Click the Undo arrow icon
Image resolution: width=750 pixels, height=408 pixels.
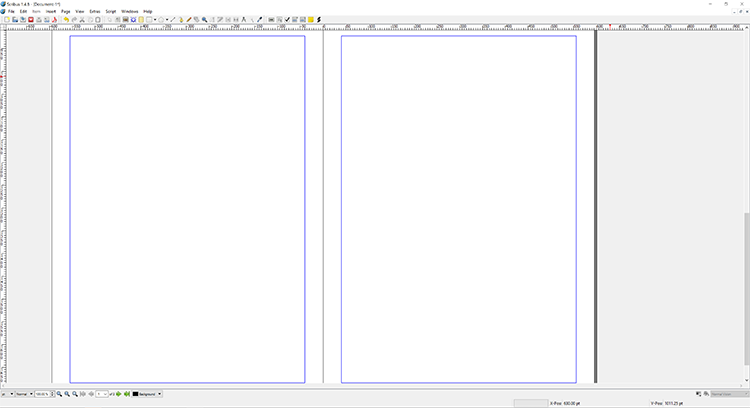pyautogui.click(x=66, y=20)
